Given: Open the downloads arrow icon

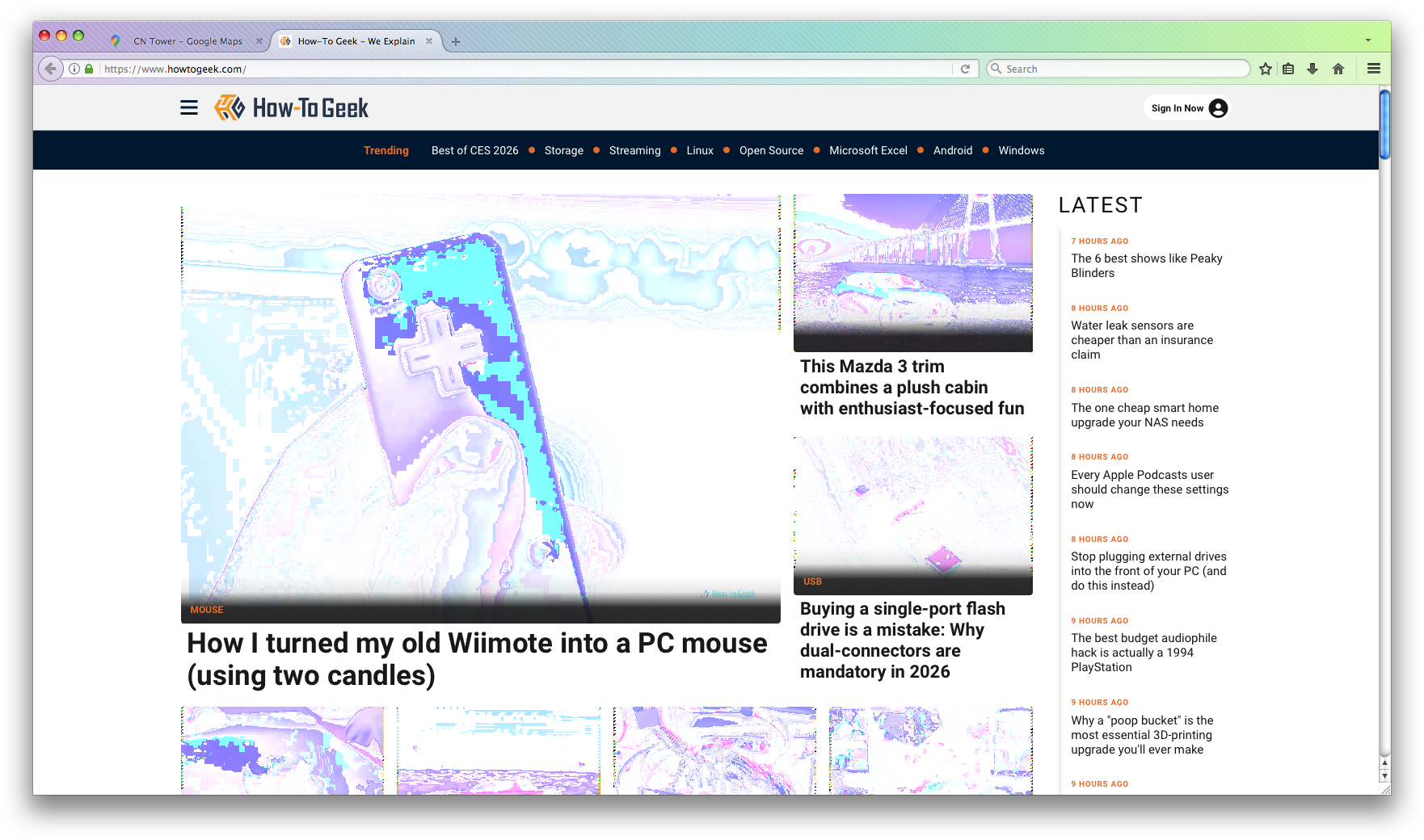Looking at the screenshot, I should [x=1312, y=69].
